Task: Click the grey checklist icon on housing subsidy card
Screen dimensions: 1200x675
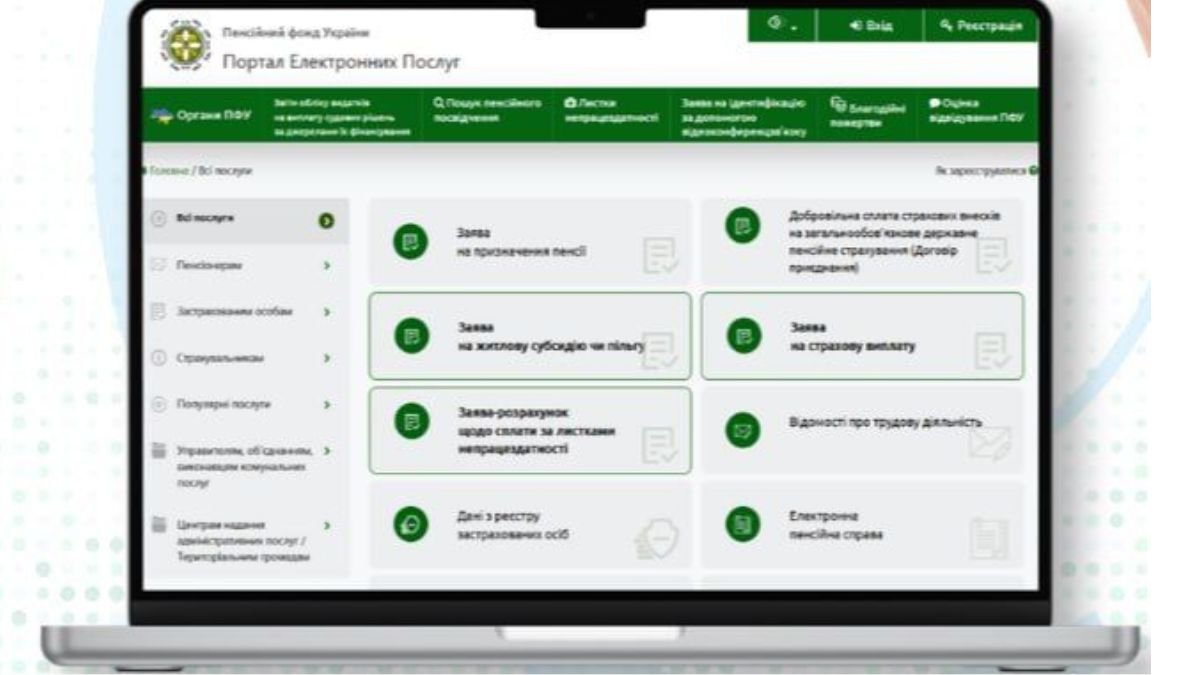Action: point(660,351)
